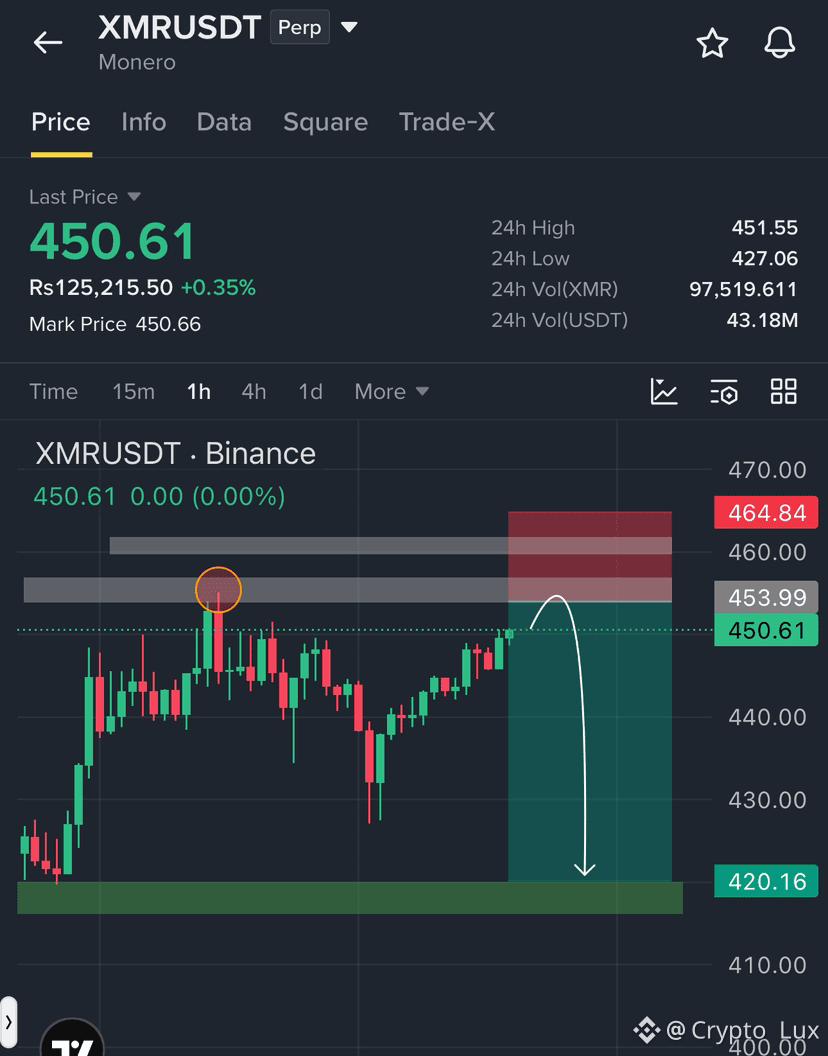Viewport: 828px width, 1056px height.
Task: Click the 24h Low value 427.06
Action: pos(765,258)
